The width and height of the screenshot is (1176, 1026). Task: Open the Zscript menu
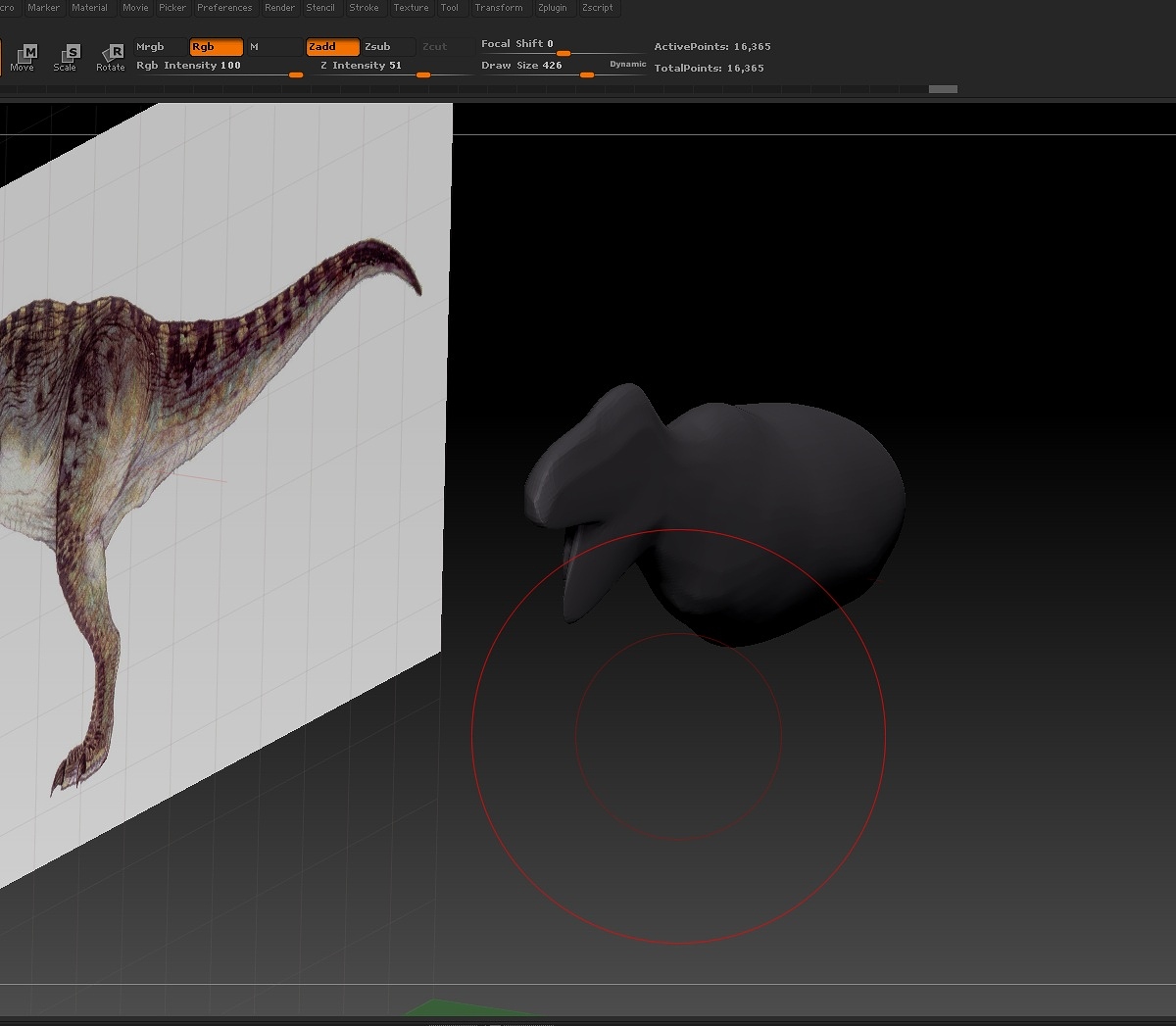click(x=598, y=8)
